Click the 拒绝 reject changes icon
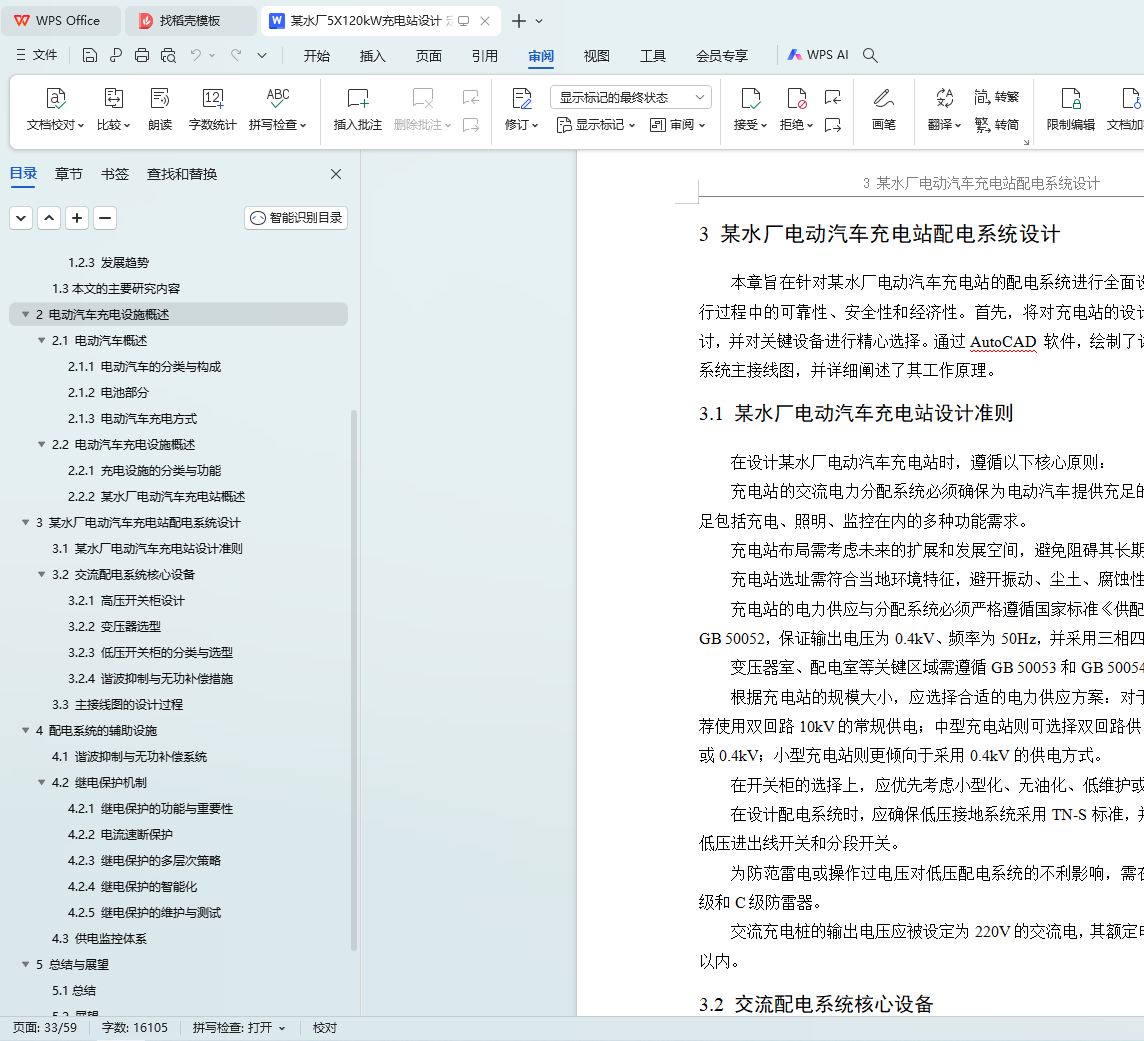This screenshot has width=1144, height=1041. (x=796, y=98)
